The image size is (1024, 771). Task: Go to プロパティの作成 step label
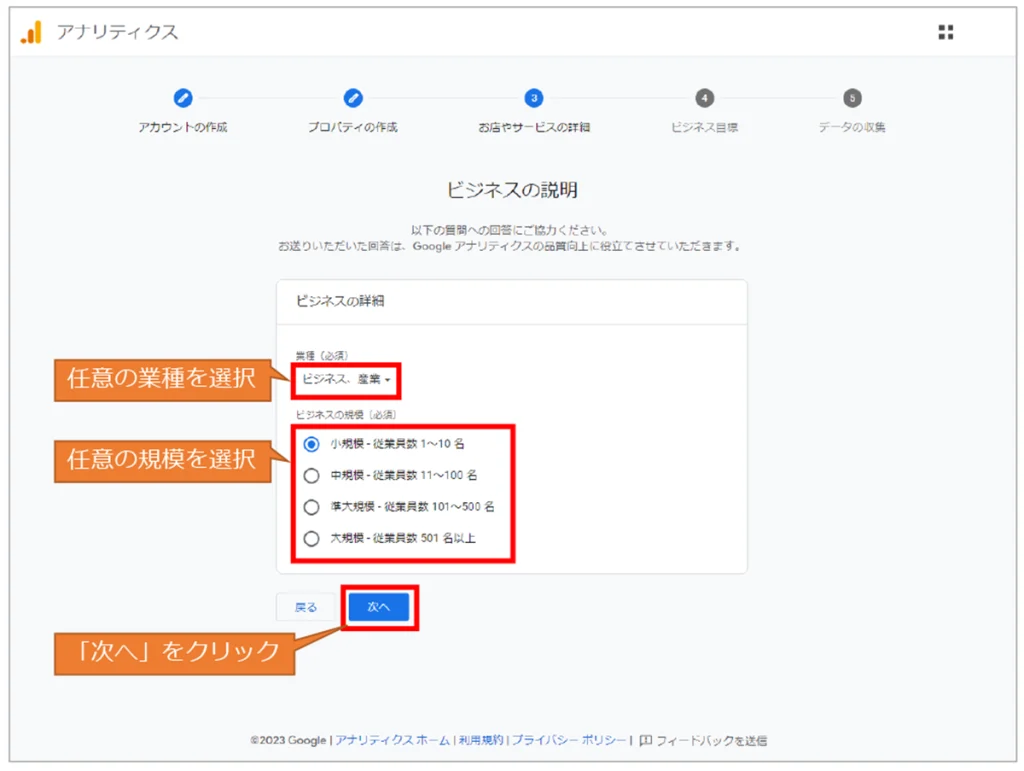point(353,128)
